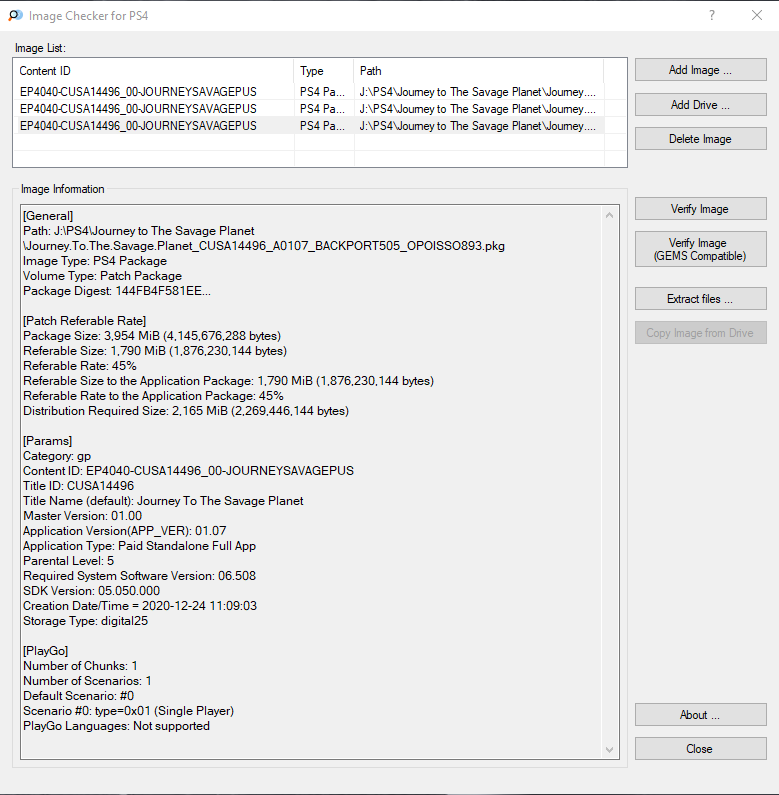This screenshot has height=795, width=779.
Task: Click the Close button at bottom right
Action: [x=700, y=749]
